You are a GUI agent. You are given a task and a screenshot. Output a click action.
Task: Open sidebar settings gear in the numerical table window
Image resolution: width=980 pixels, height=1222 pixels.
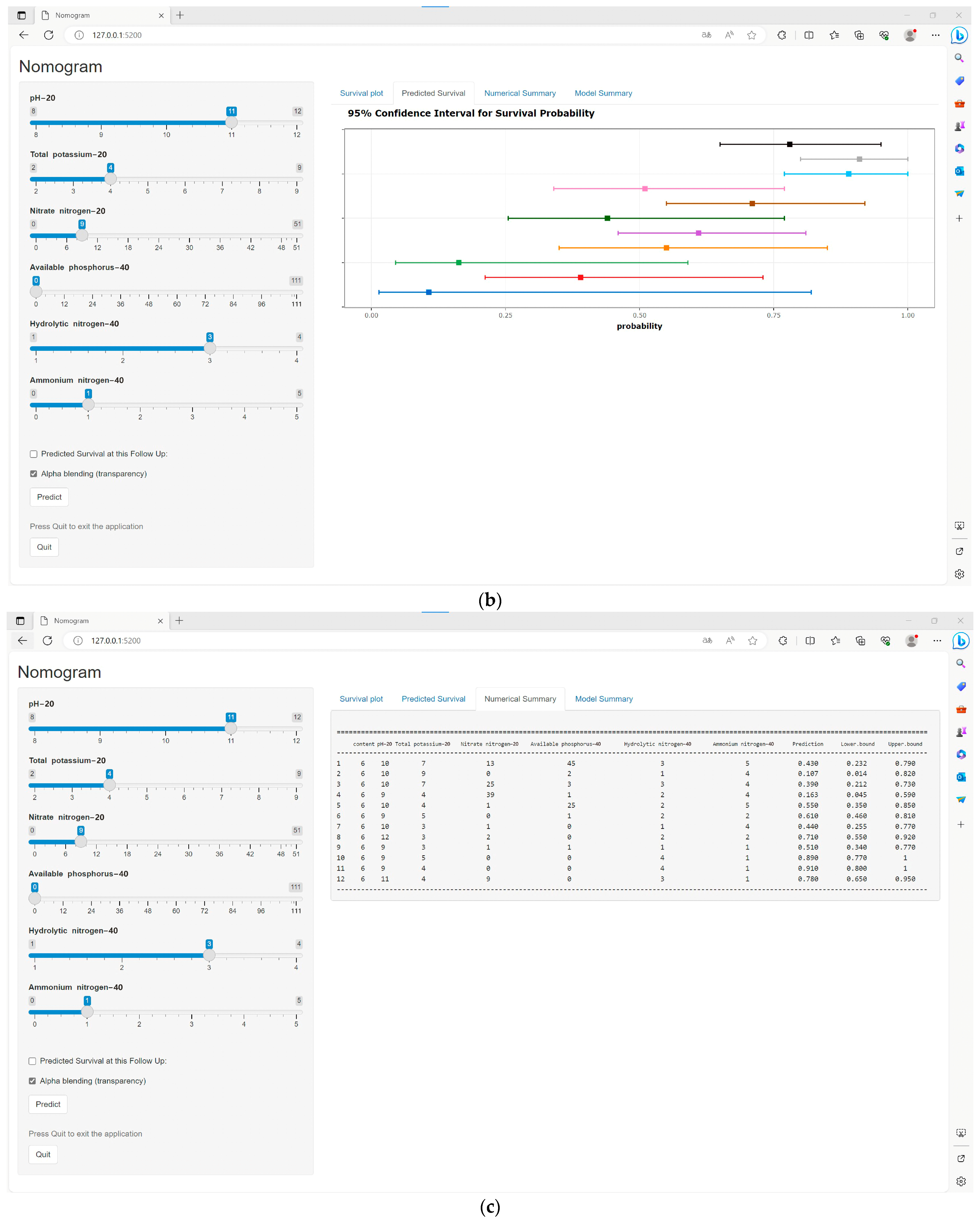961,1181
